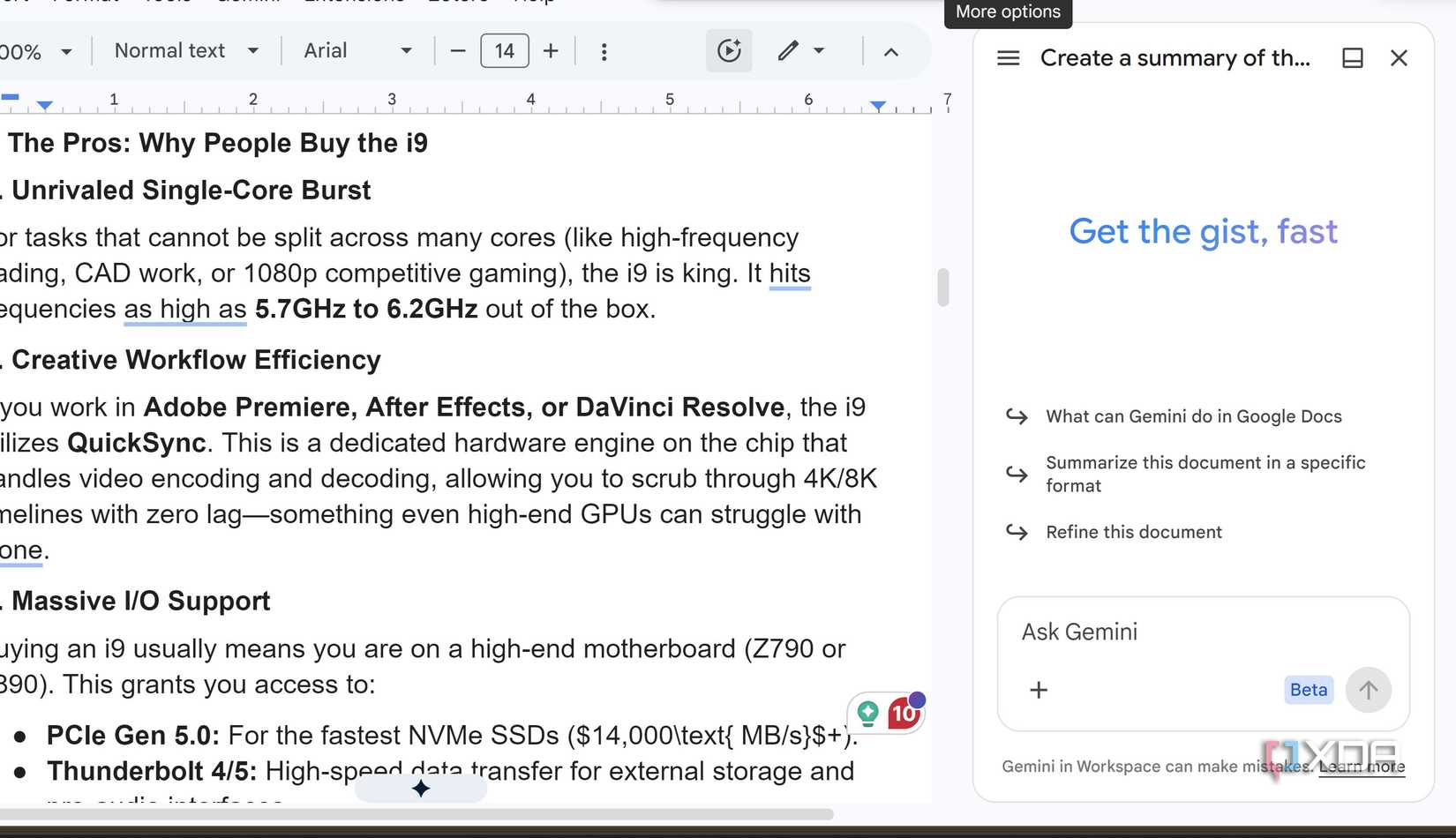Click the bold text '5.7GHz to 6.2GHz'
This screenshot has height=838, width=1456.
(x=366, y=309)
